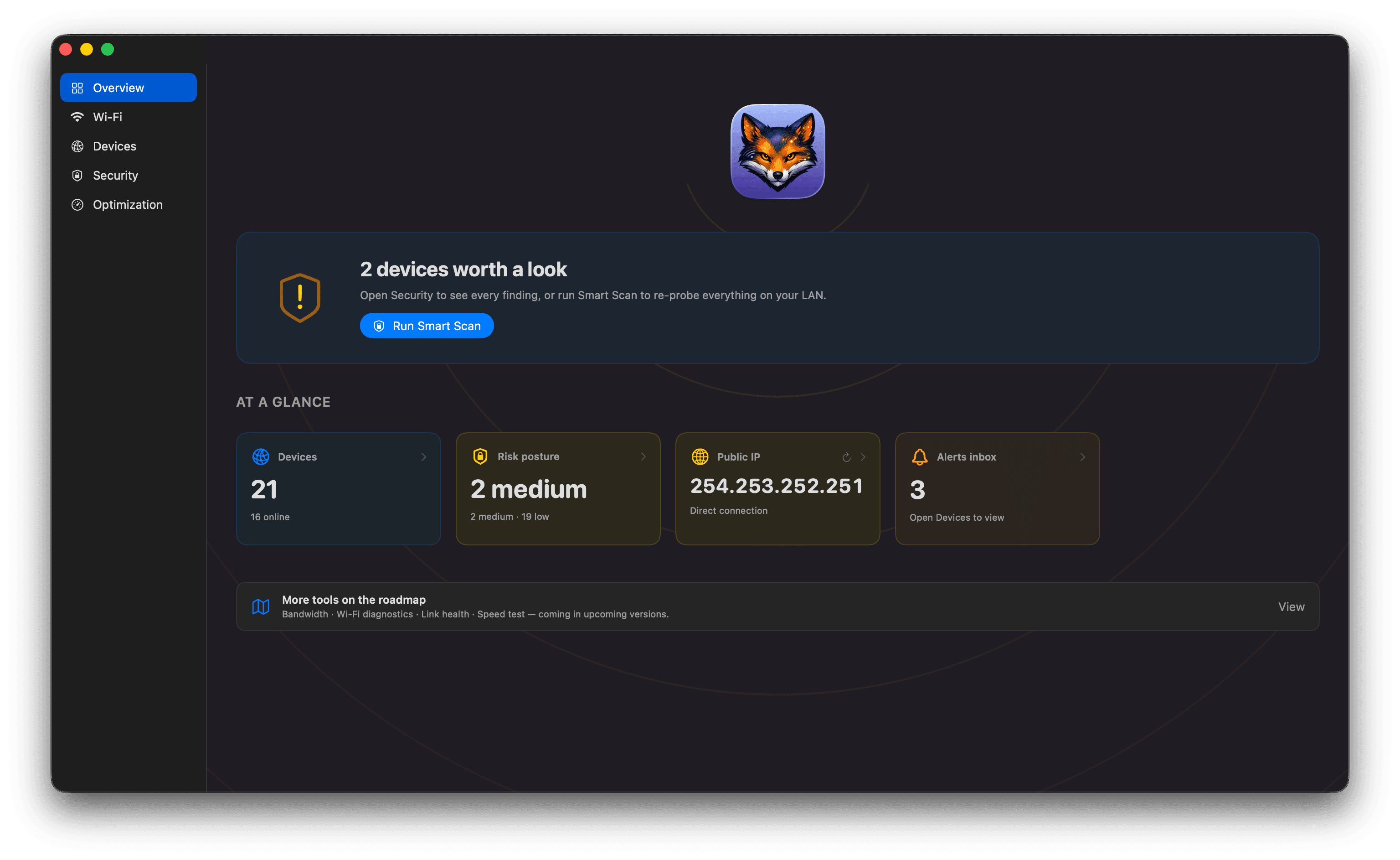
Task: Select the Overview sidebar item
Action: pyautogui.click(x=129, y=88)
